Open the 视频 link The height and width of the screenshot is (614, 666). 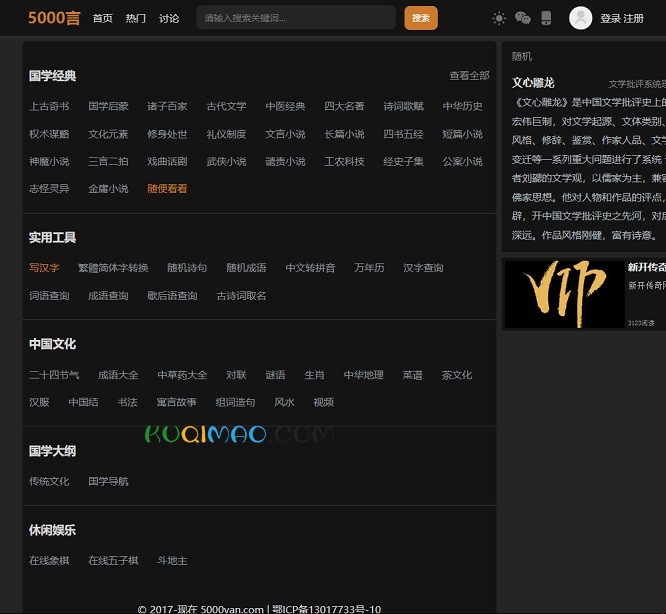[324, 403]
